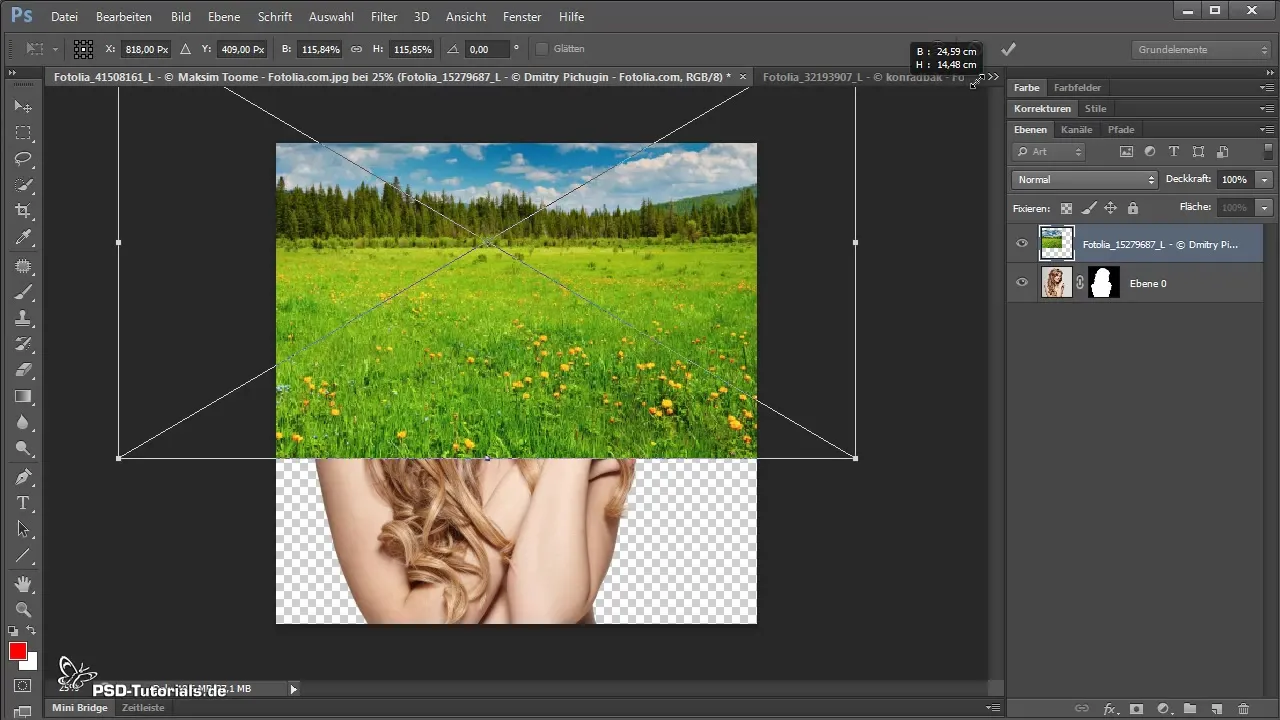Click the reference point location grid
This screenshot has width=1280, height=720.
pyautogui.click(x=83, y=48)
